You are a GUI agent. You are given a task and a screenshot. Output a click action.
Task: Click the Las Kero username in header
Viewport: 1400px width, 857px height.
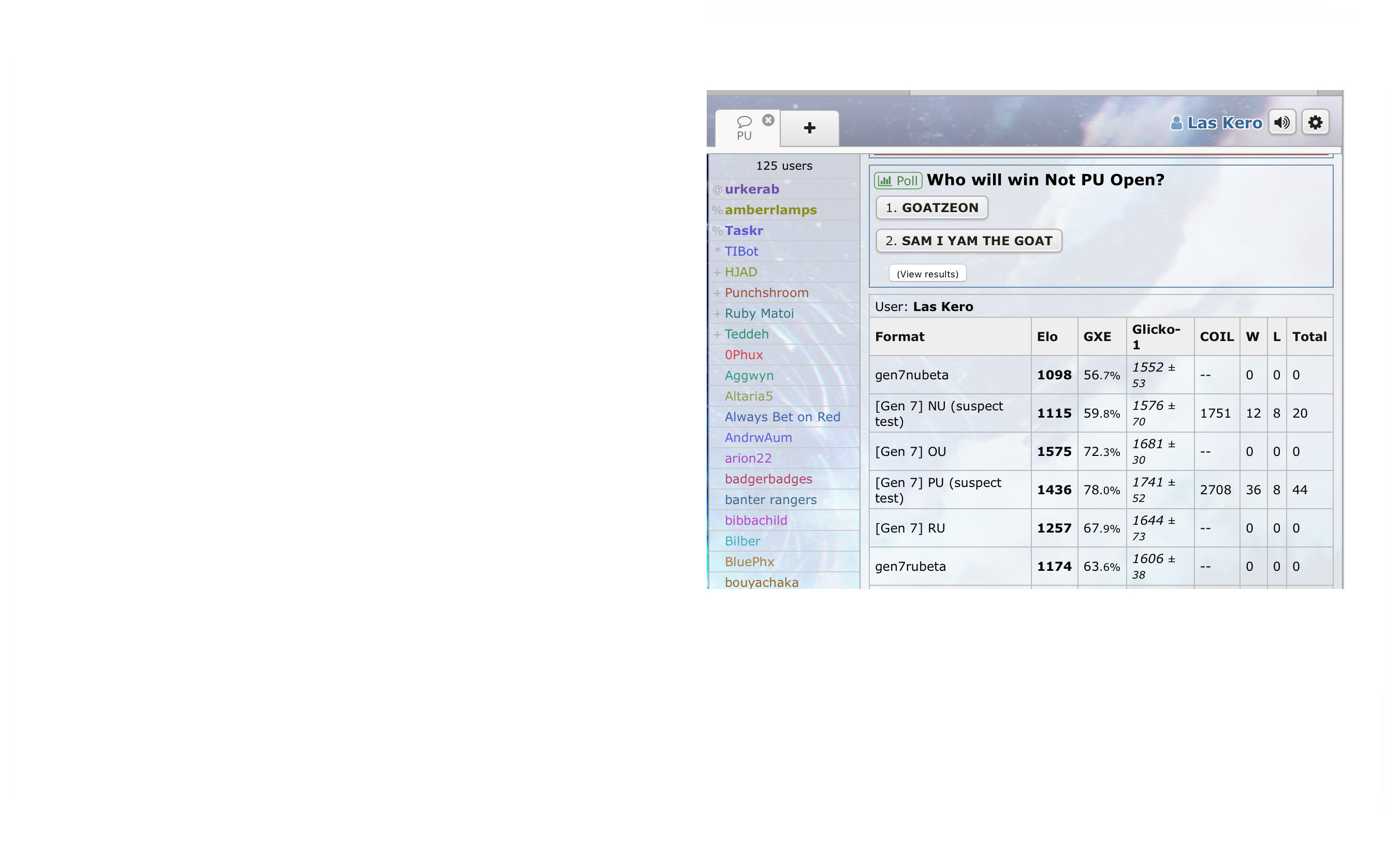pyautogui.click(x=1224, y=123)
